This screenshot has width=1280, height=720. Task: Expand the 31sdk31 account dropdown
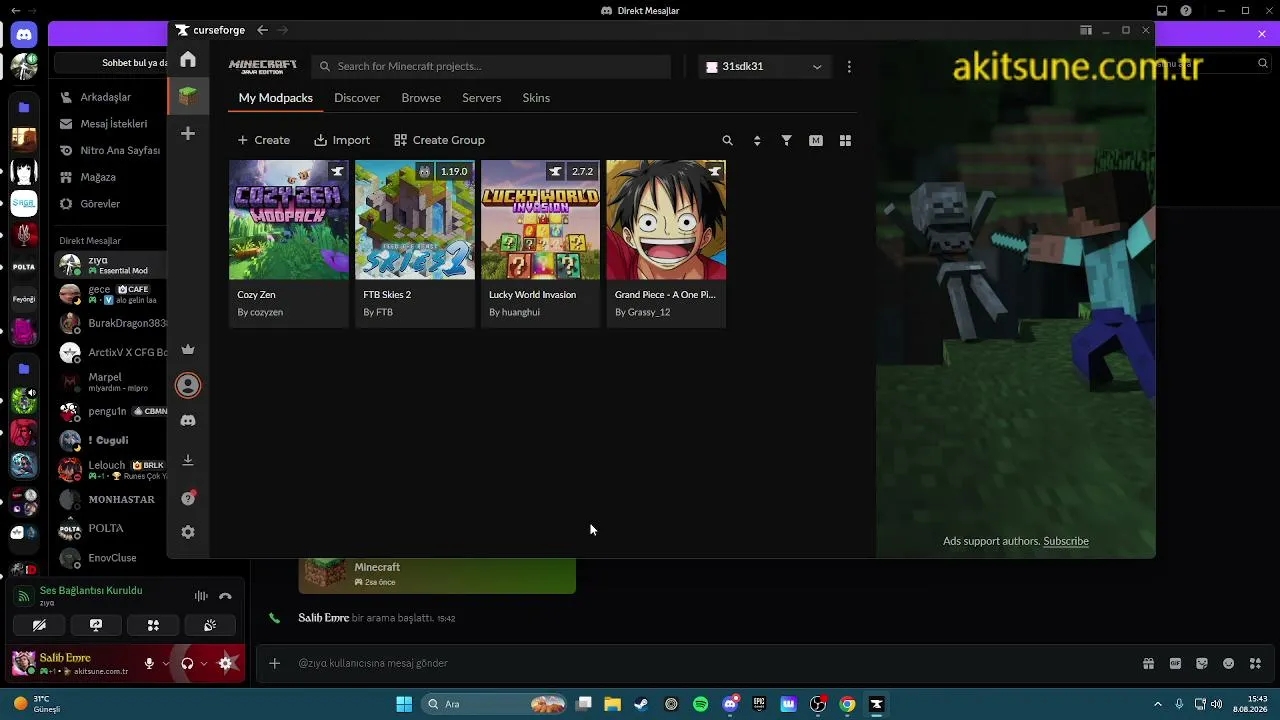point(764,67)
